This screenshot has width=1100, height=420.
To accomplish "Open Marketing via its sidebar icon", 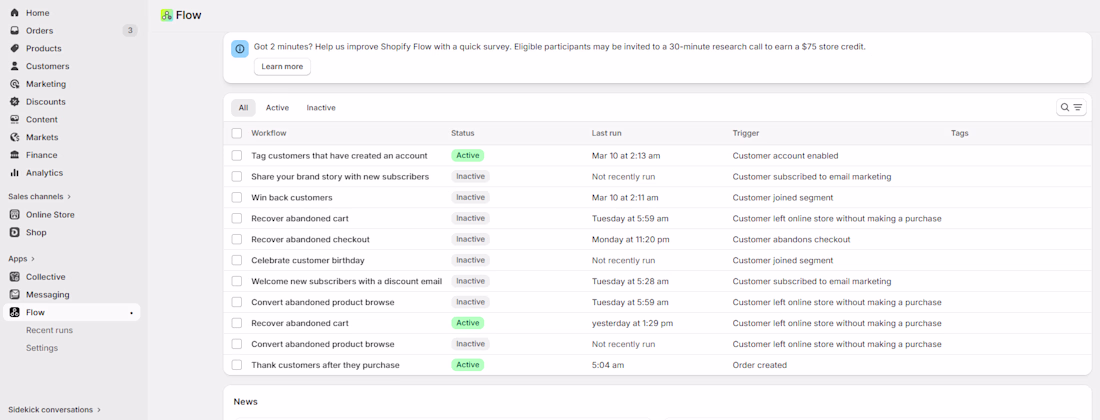I will [x=14, y=84].
